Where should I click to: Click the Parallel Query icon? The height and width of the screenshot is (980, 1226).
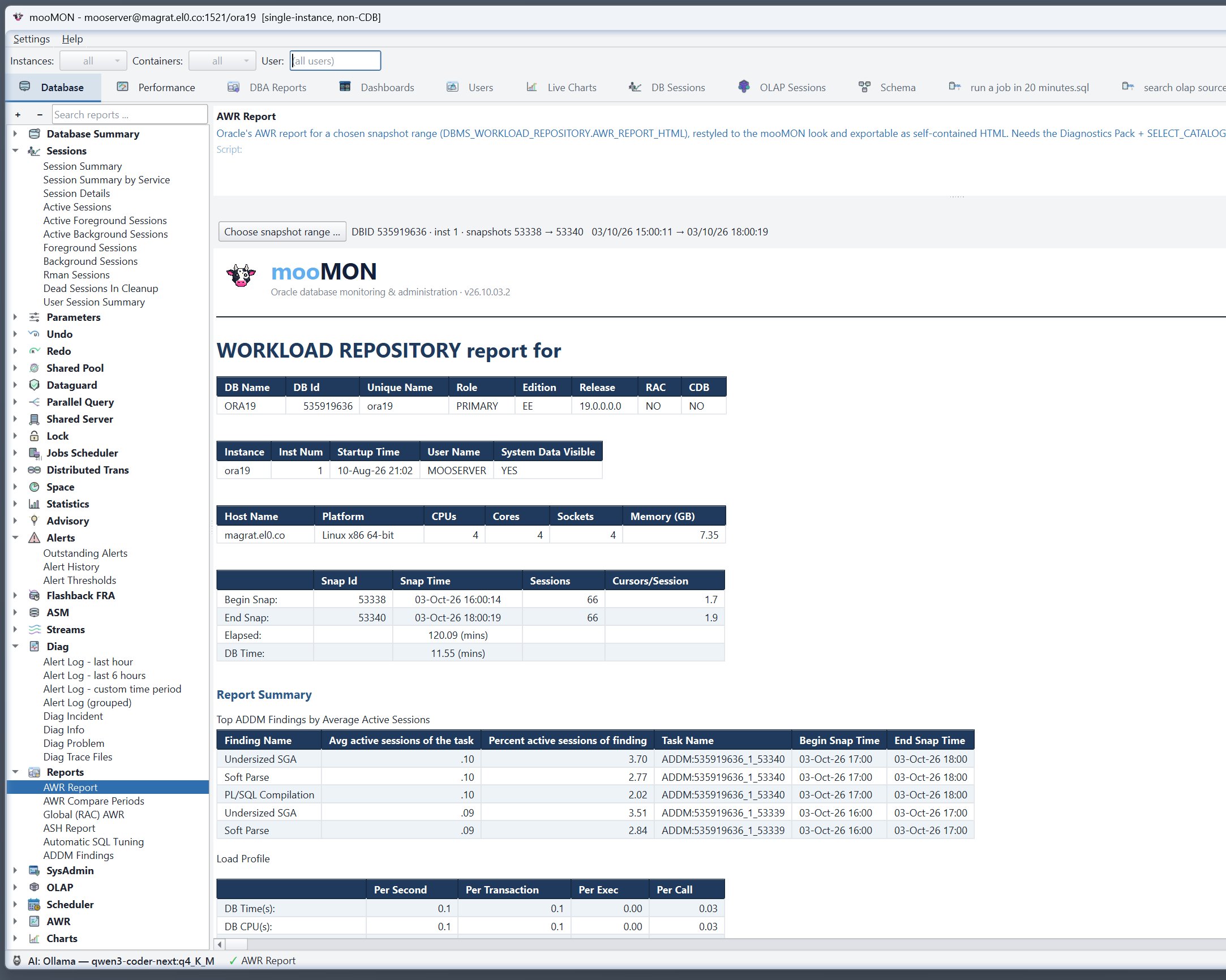tap(34, 402)
